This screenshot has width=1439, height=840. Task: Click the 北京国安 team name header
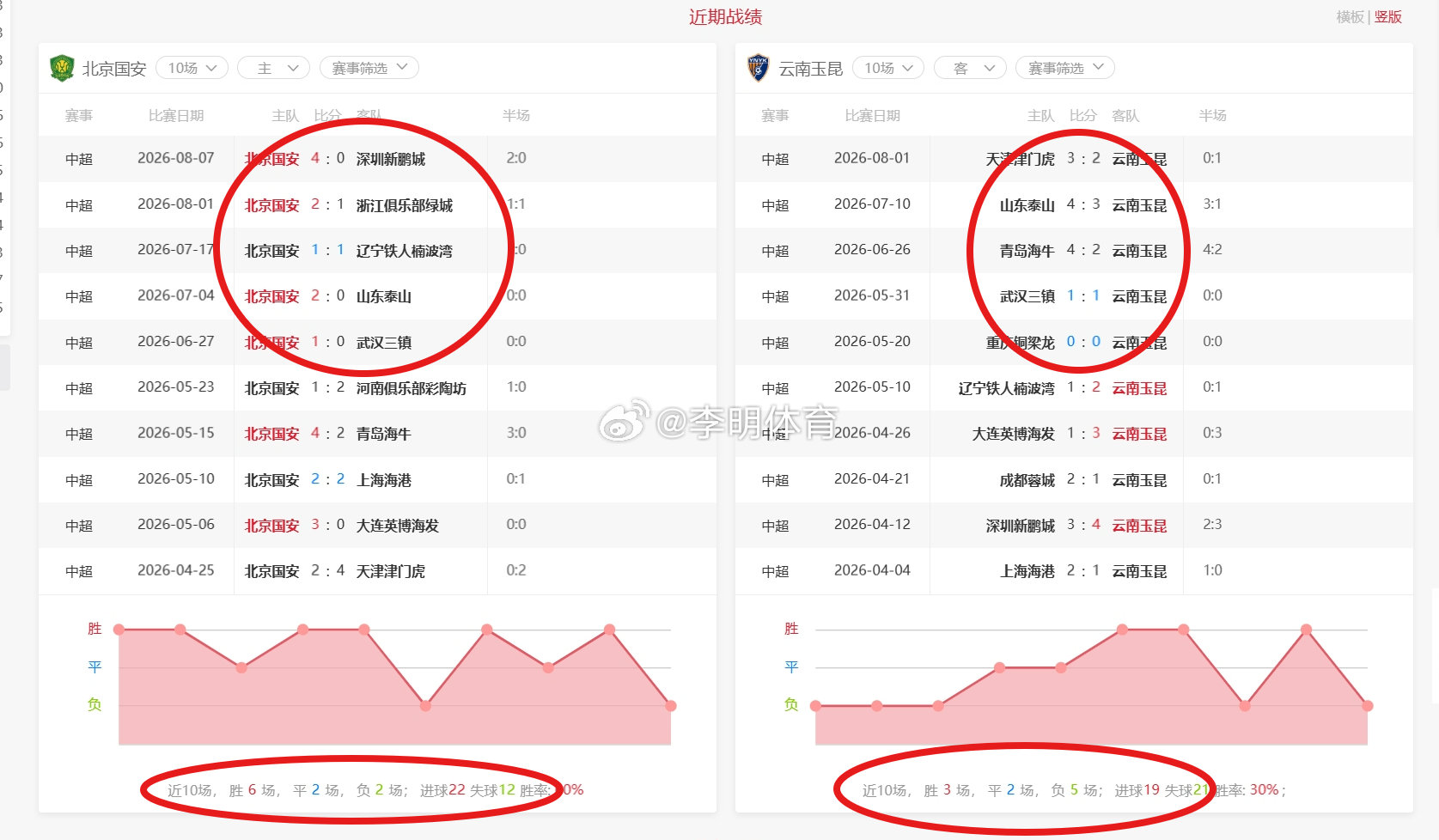[114, 69]
